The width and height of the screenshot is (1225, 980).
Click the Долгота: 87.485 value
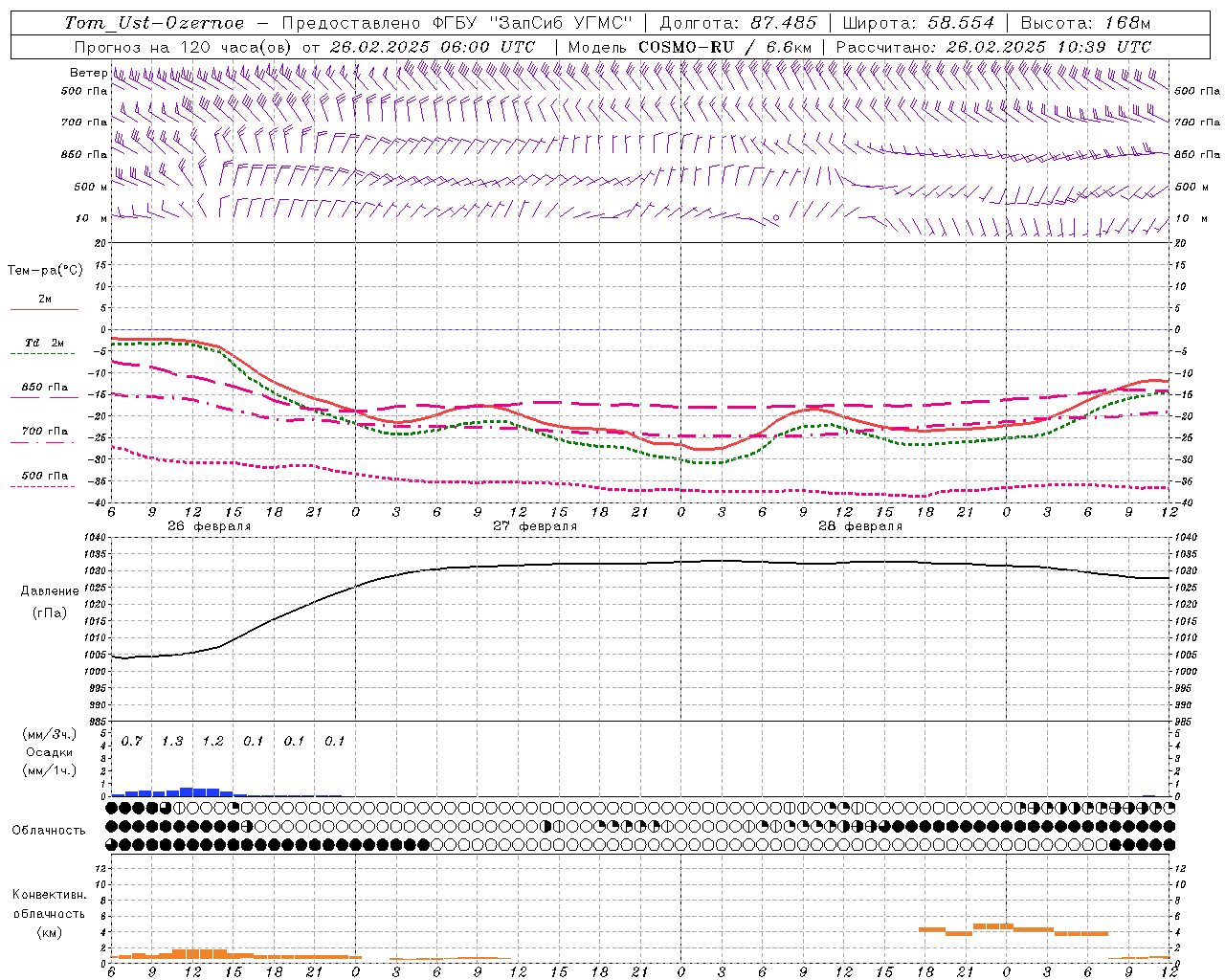coord(738,23)
